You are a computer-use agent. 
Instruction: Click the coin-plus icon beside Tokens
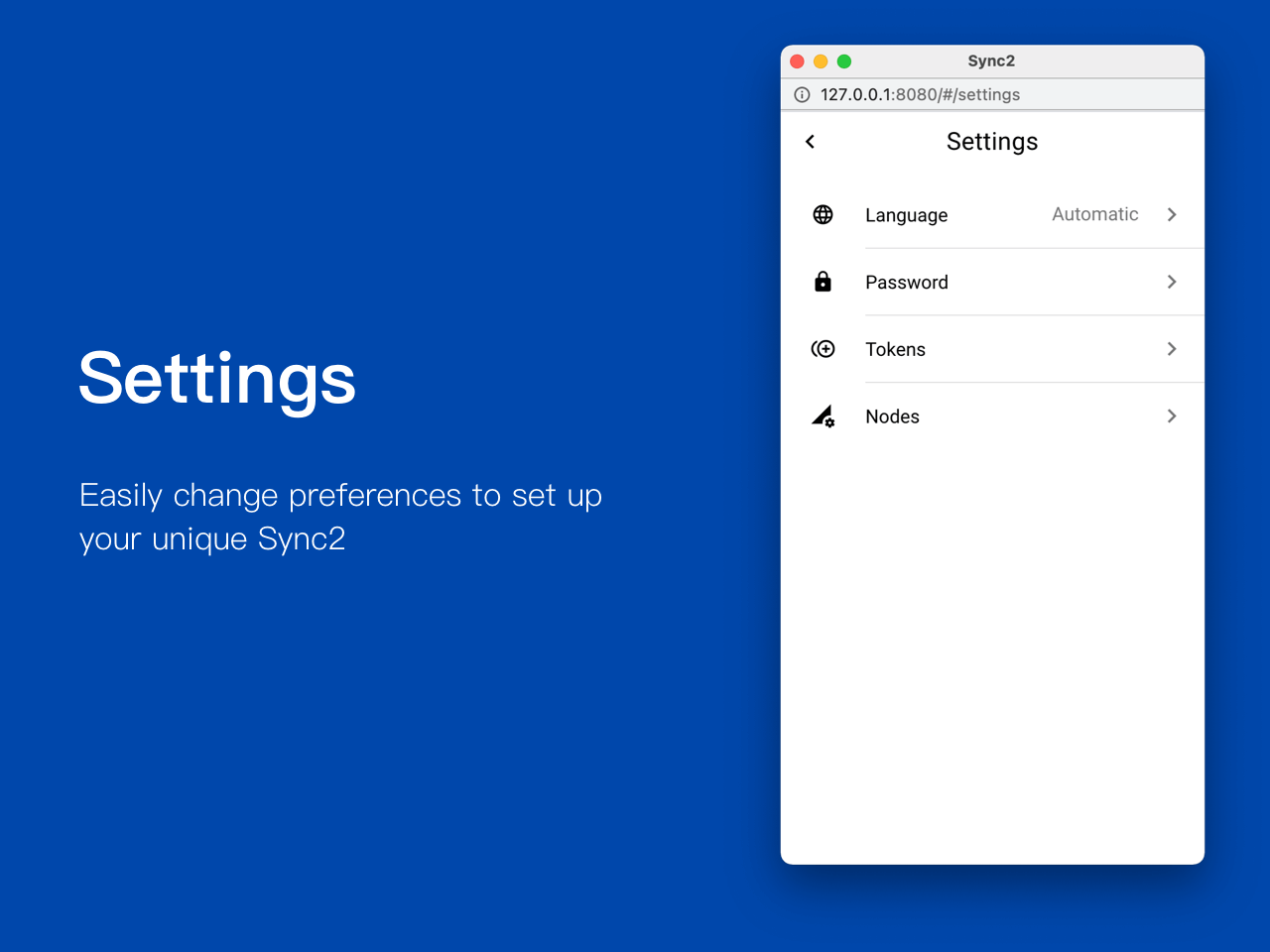pos(823,349)
